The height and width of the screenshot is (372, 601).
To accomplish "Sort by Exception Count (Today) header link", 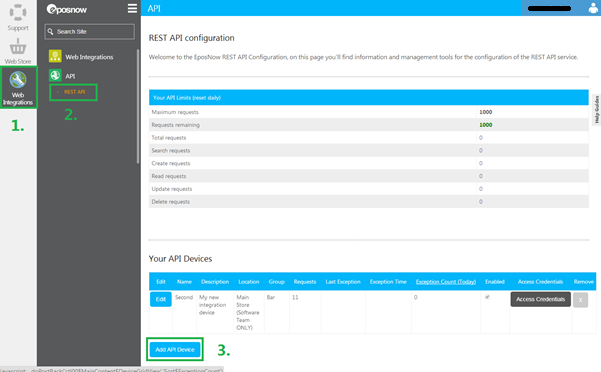I will pos(446,282).
